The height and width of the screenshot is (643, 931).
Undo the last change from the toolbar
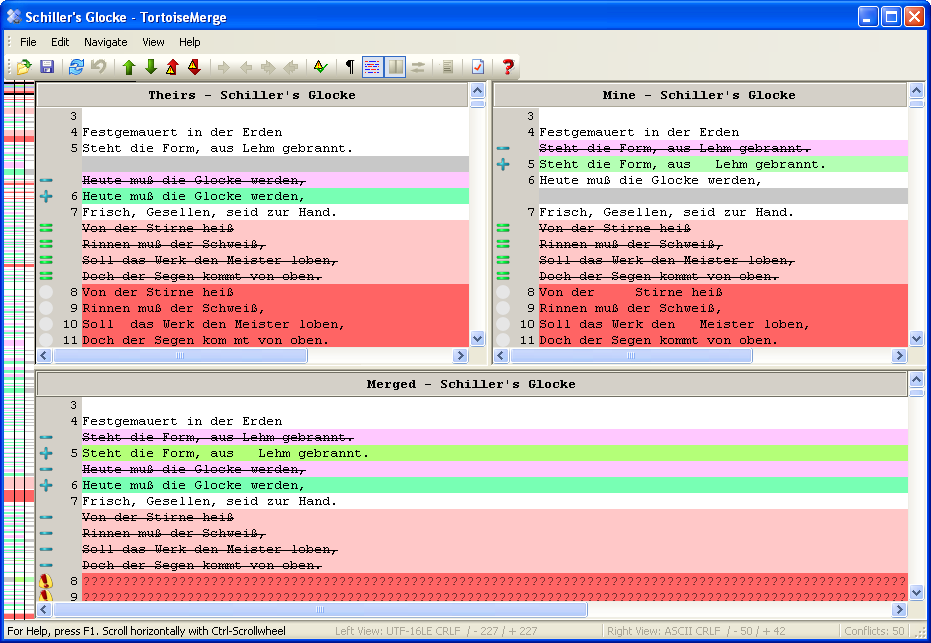pyautogui.click(x=99, y=67)
